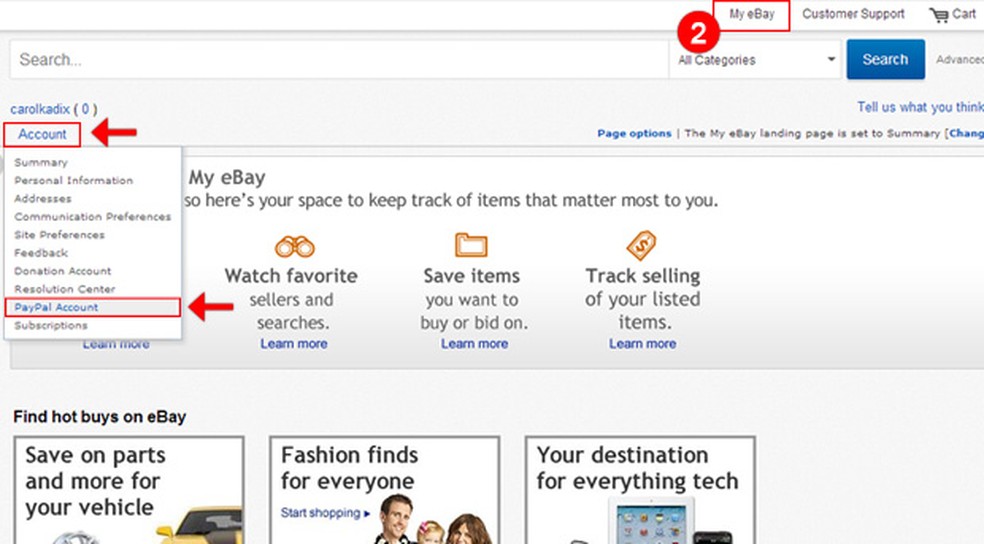This screenshot has width=984, height=544.
Task: Click the folder Save items icon
Action: click(x=471, y=245)
